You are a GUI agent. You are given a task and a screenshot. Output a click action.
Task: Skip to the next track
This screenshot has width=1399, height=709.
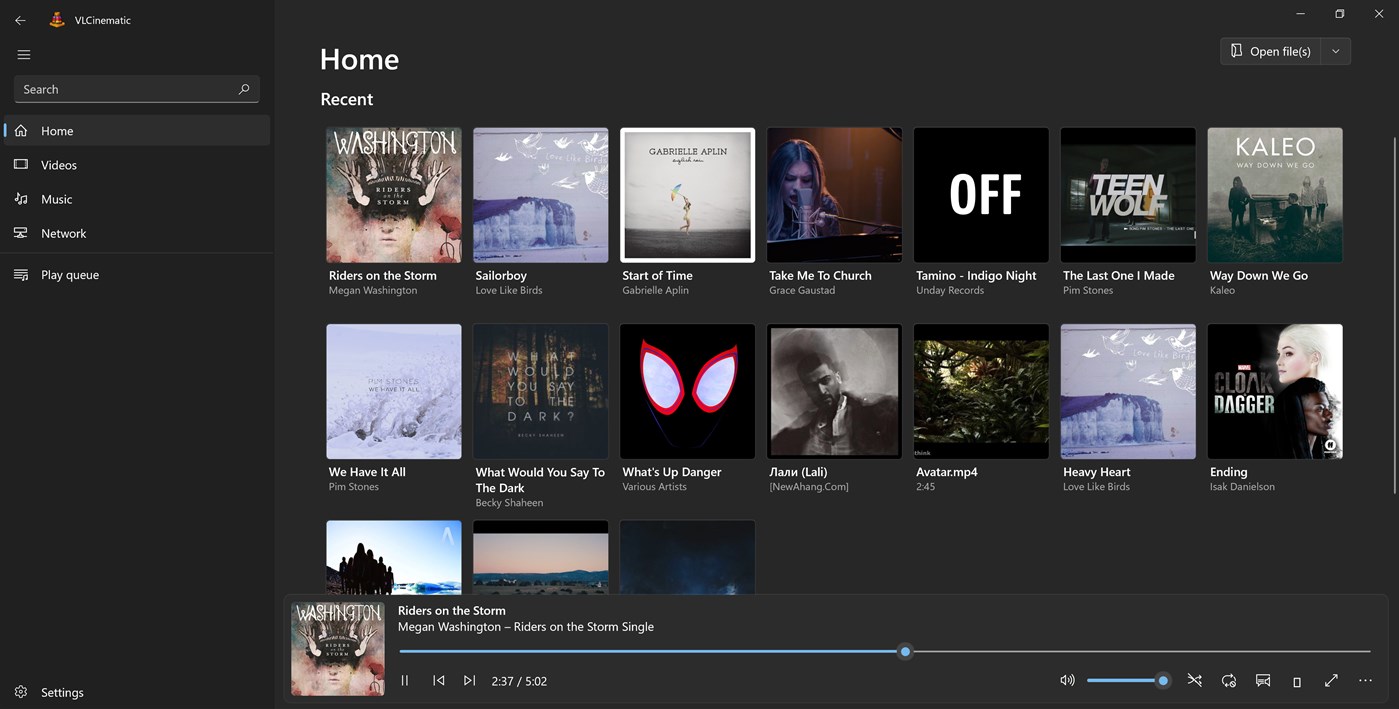(469, 680)
